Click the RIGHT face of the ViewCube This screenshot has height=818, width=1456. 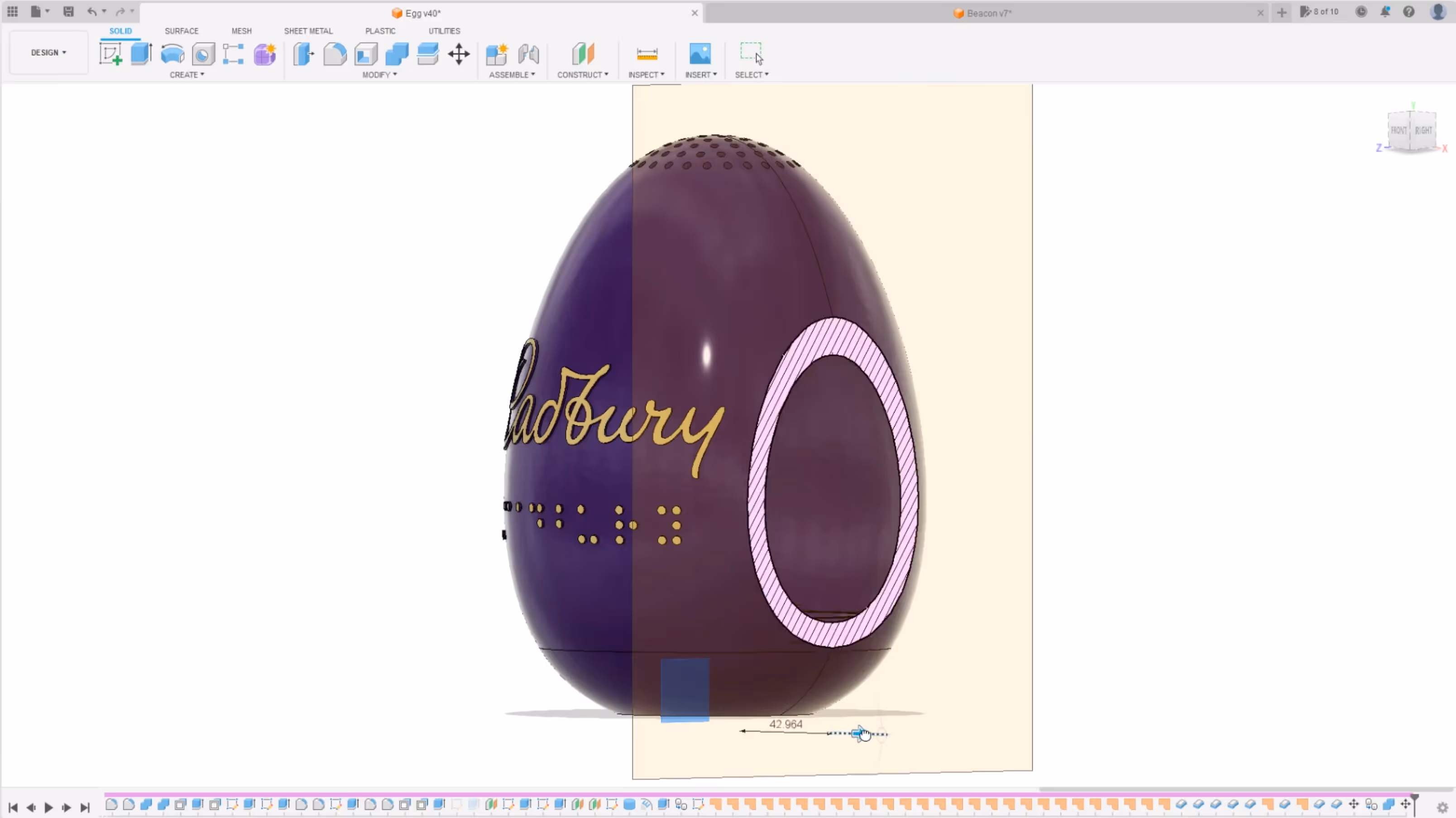click(x=1423, y=130)
